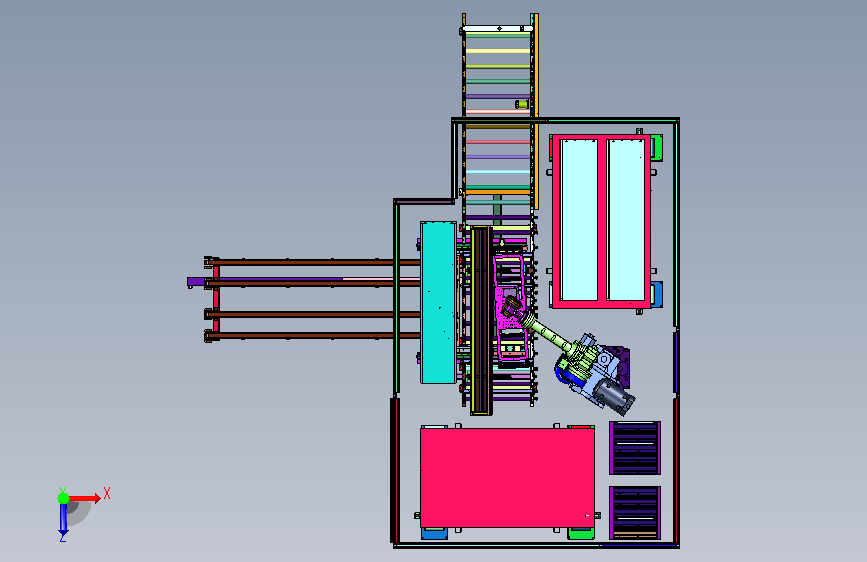Select the left light-cyan panel in pink frame
This screenshot has height=562, width=867.
point(579,220)
